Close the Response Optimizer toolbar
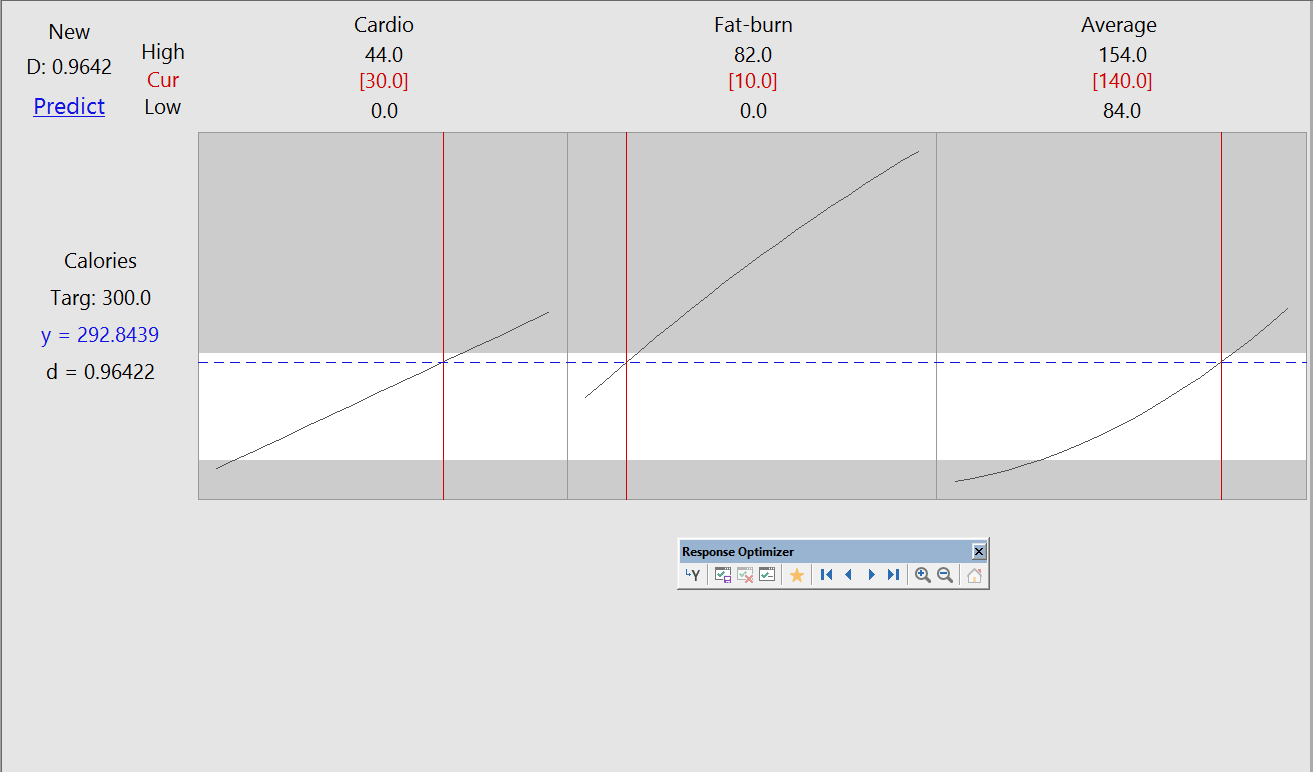This screenshot has height=772, width=1313. pos(979,551)
